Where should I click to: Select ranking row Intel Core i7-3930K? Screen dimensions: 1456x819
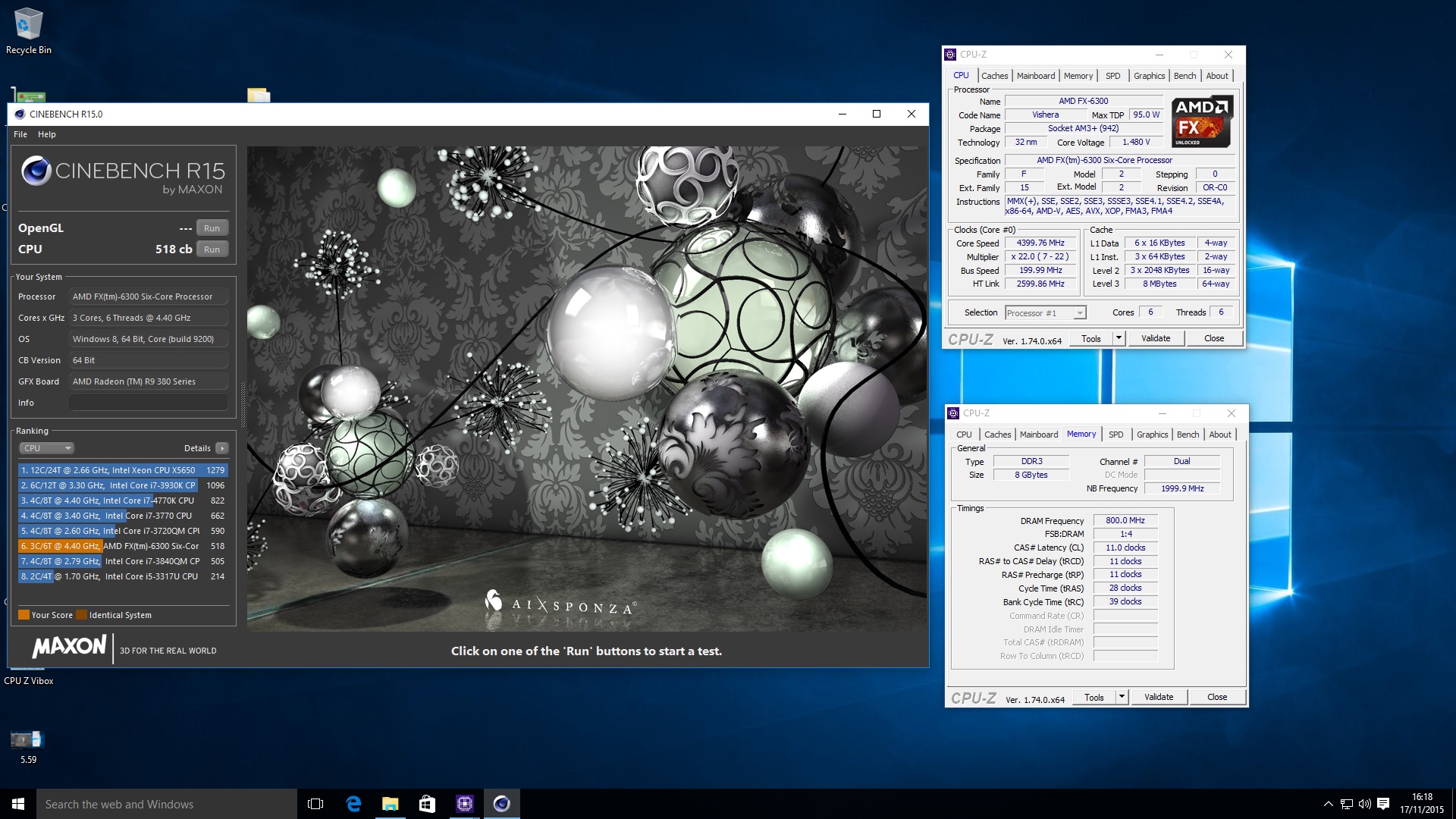pyautogui.click(x=123, y=485)
